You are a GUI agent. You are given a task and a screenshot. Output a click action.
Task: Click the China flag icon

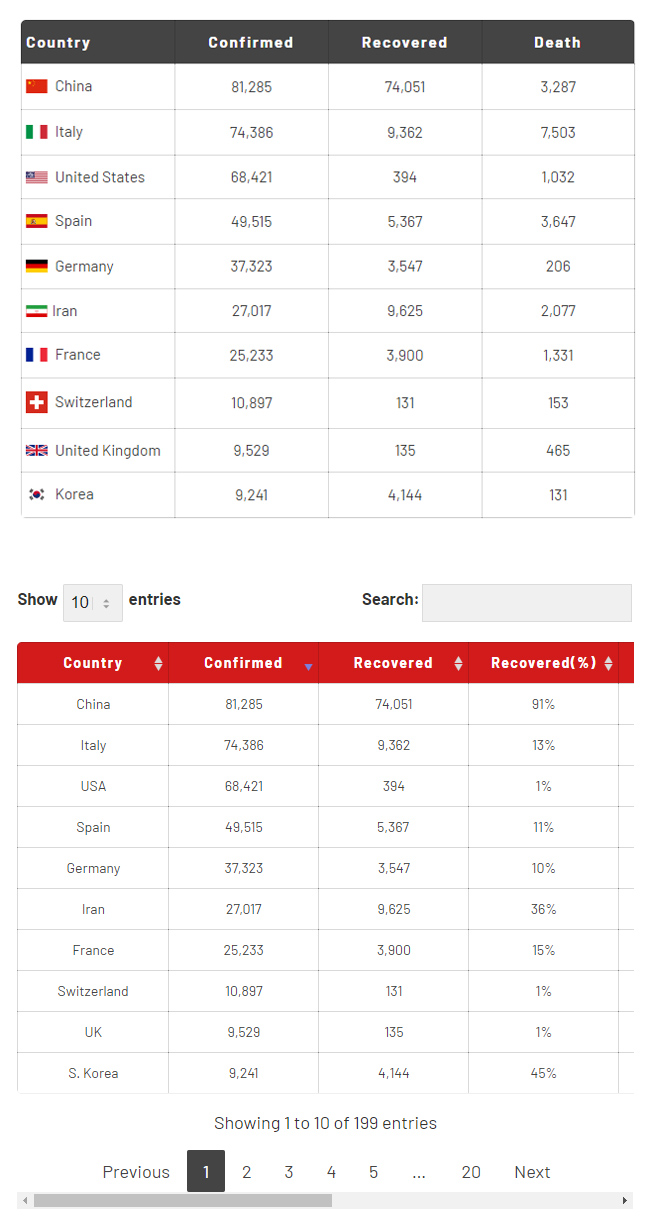(x=37, y=86)
